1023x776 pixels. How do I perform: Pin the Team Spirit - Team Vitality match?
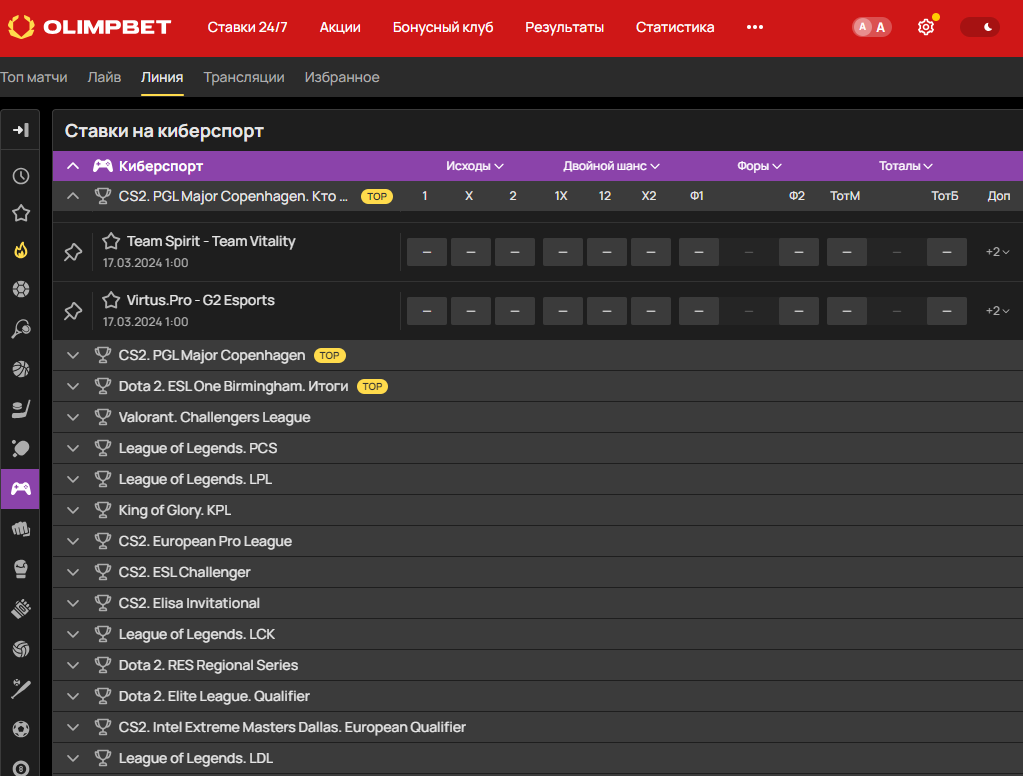click(x=73, y=252)
